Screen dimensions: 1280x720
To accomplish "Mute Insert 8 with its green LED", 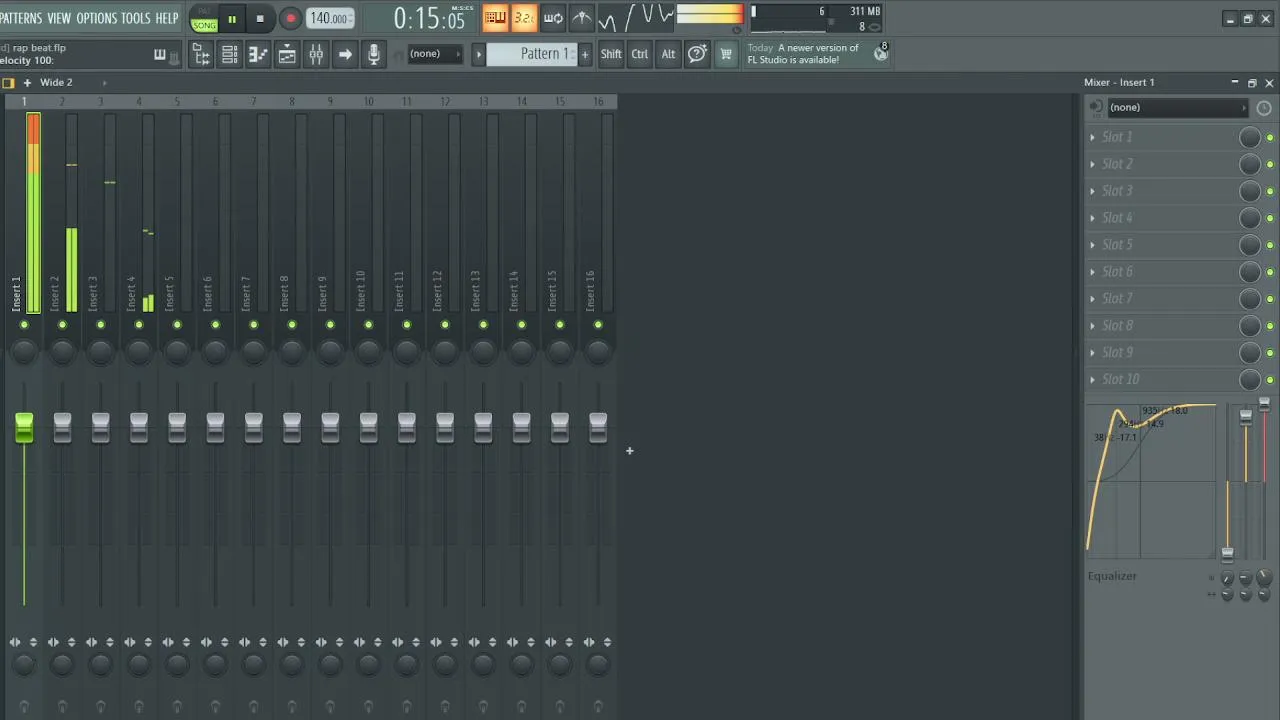I will point(292,325).
